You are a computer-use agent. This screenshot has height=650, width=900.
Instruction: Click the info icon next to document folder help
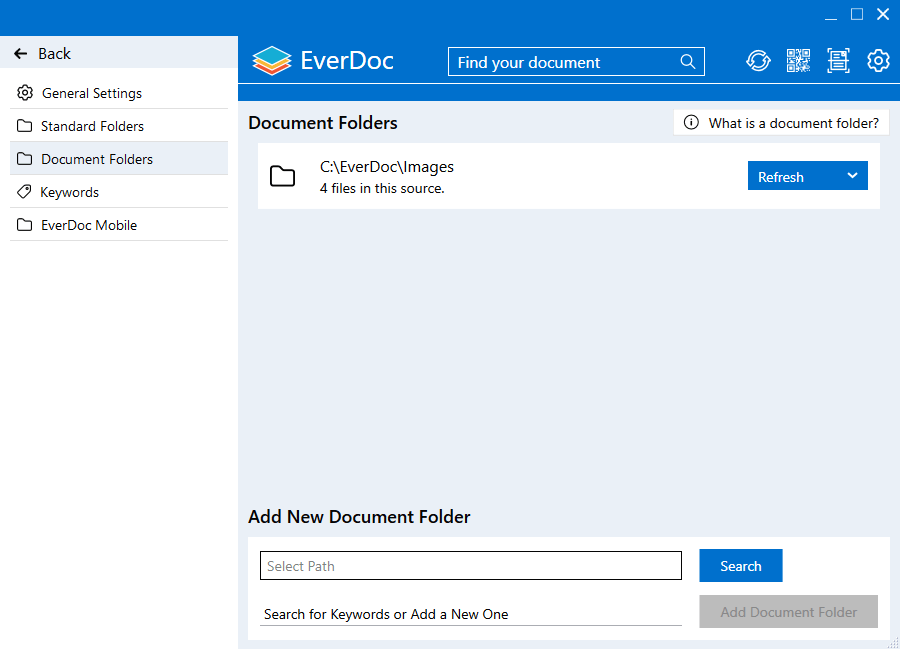[x=691, y=122]
